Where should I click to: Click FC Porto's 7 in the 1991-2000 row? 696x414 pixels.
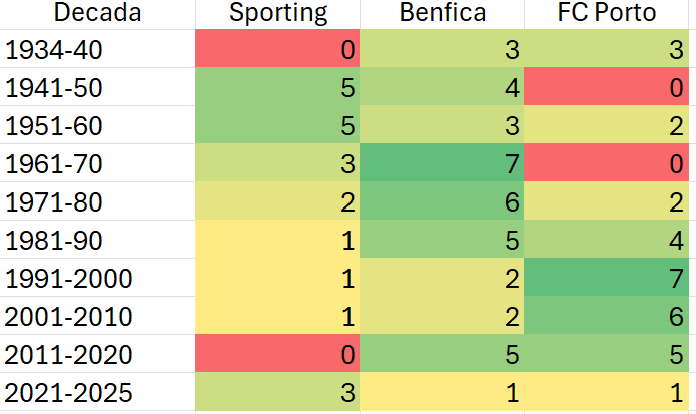[610, 279]
